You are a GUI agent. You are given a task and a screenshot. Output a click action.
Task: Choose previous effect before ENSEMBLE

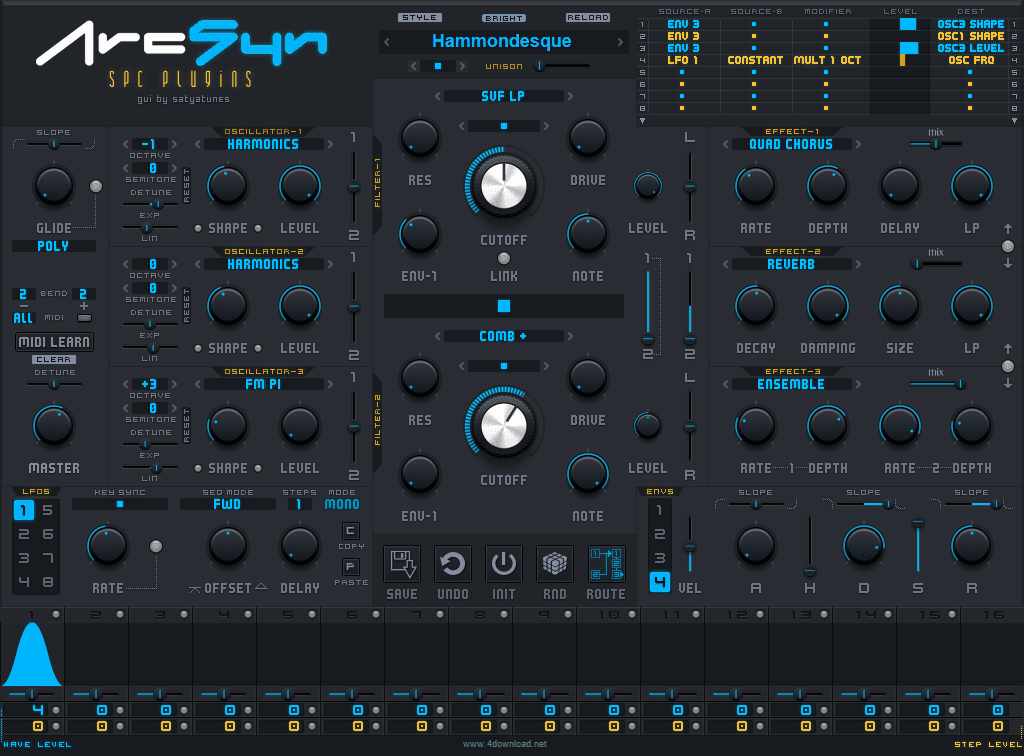pos(725,385)
